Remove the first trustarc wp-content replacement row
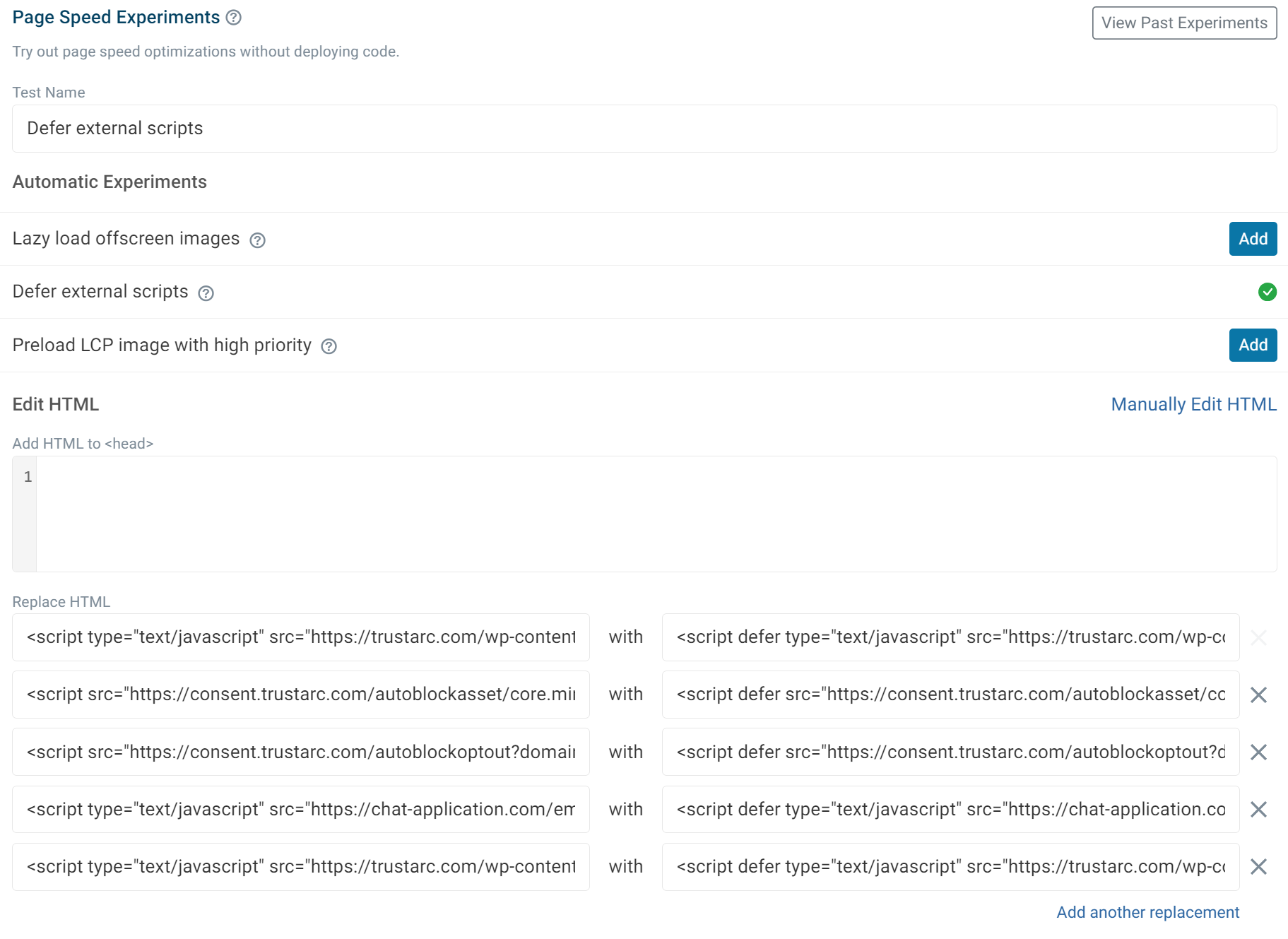This screenshot has width=1288, height=939. click(1258, 637)
